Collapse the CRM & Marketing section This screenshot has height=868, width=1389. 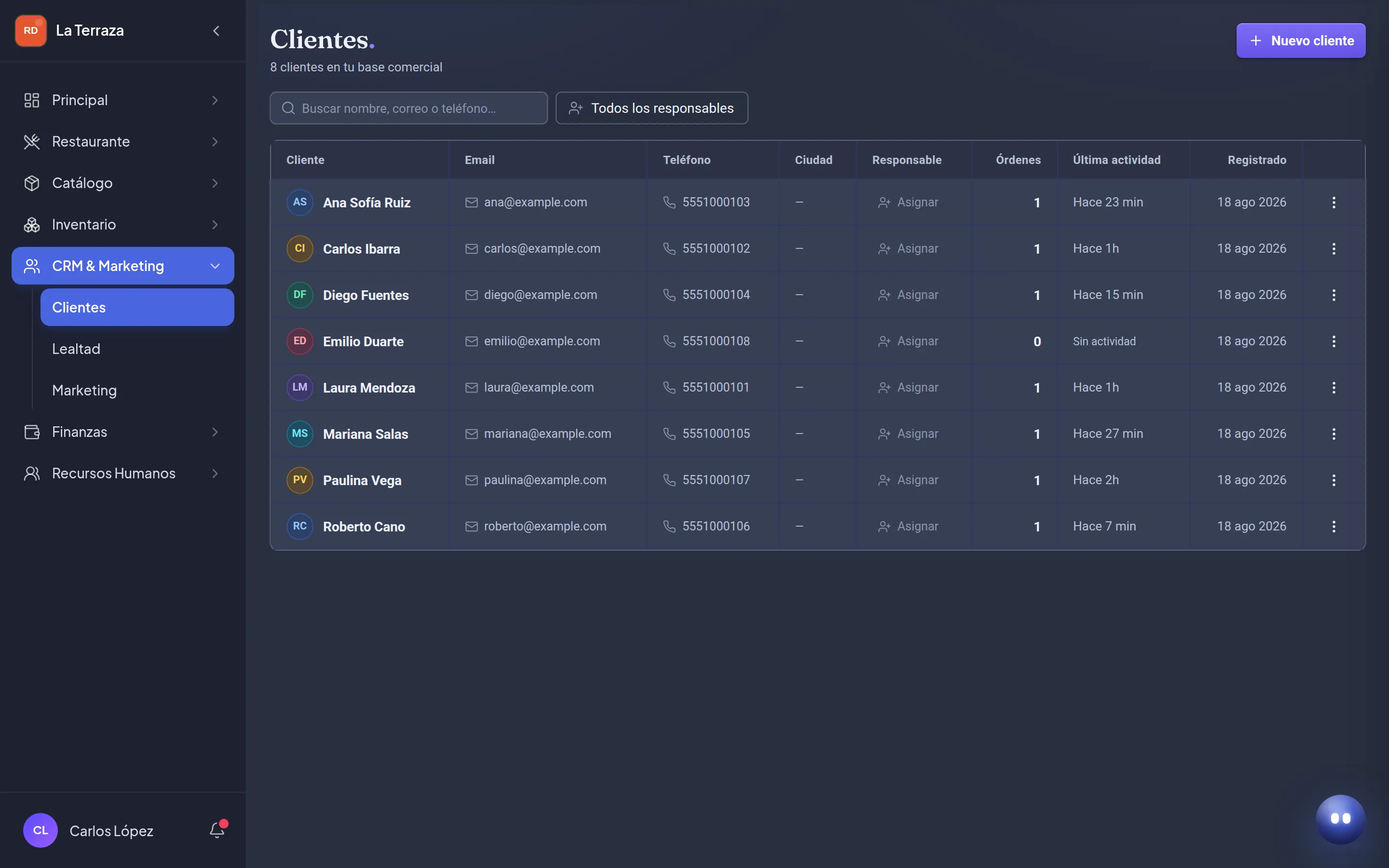pyautogui.click(x=123, y=266)
